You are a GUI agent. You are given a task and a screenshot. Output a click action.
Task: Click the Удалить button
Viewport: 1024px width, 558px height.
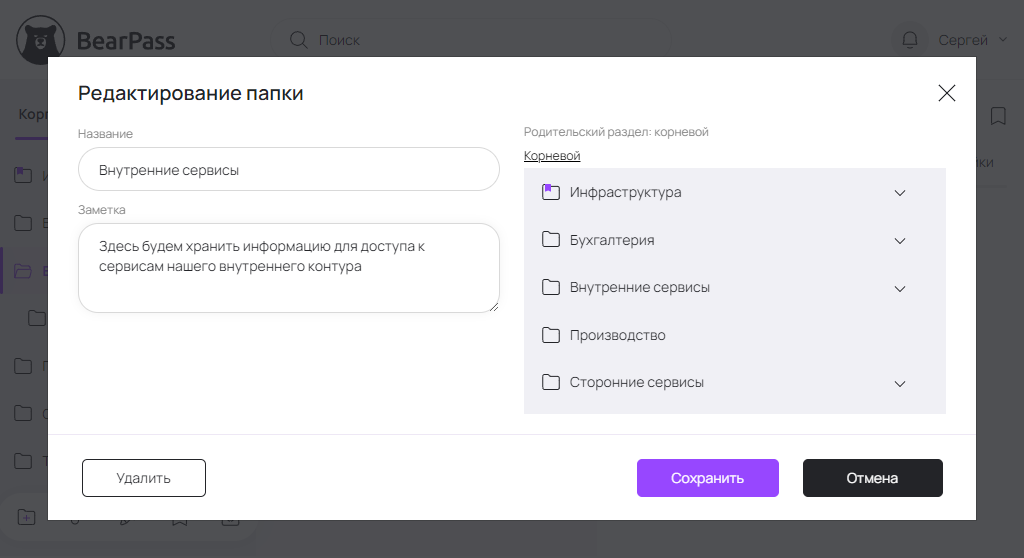(144, 478)
